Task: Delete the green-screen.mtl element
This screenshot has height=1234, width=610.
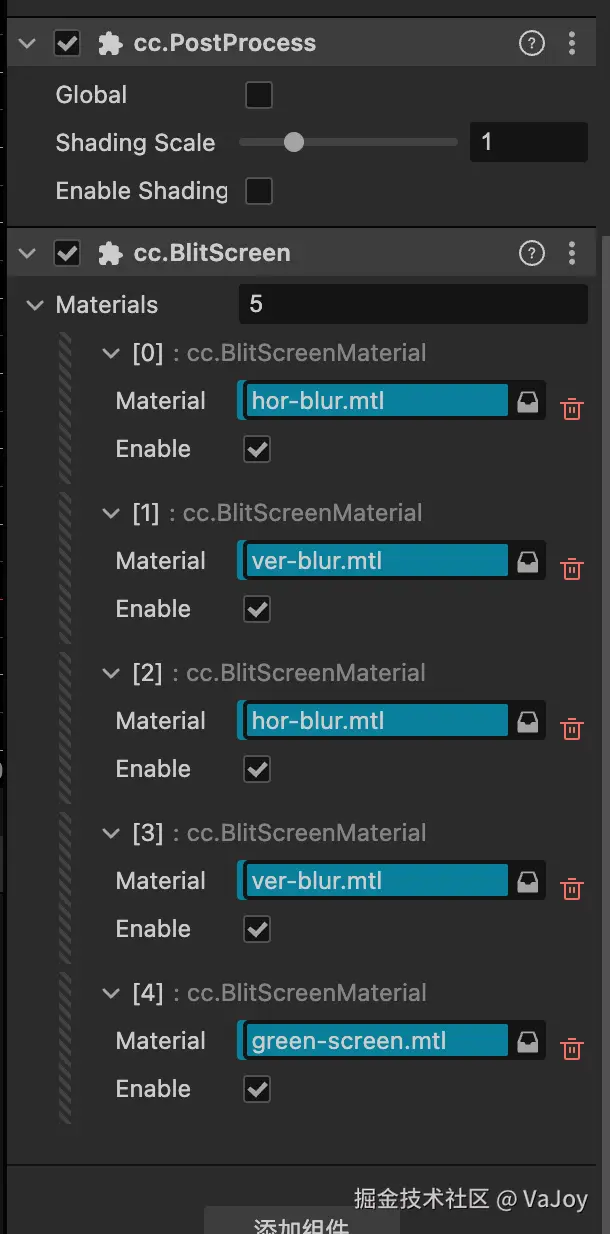Action: tap(572, 1049)
